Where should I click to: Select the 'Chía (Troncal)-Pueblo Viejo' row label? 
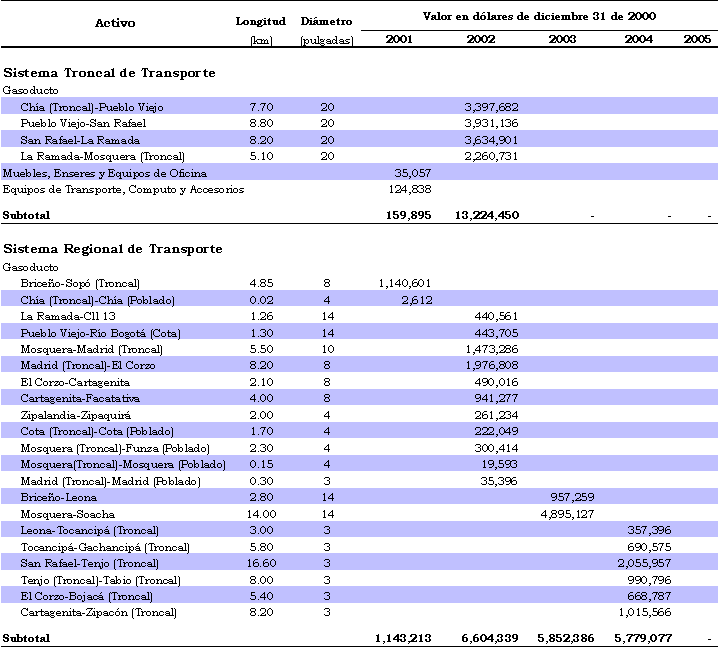pos(91,106)
